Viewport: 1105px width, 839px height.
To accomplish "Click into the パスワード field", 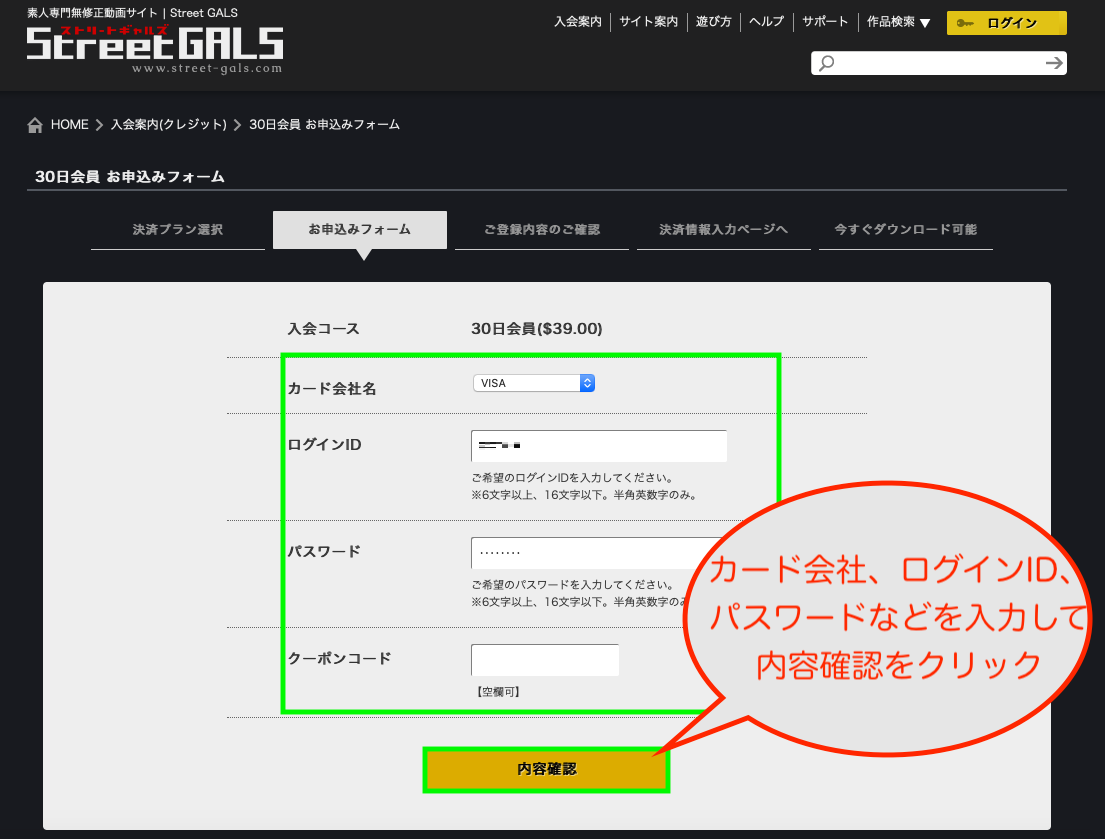I will [590, 553].
